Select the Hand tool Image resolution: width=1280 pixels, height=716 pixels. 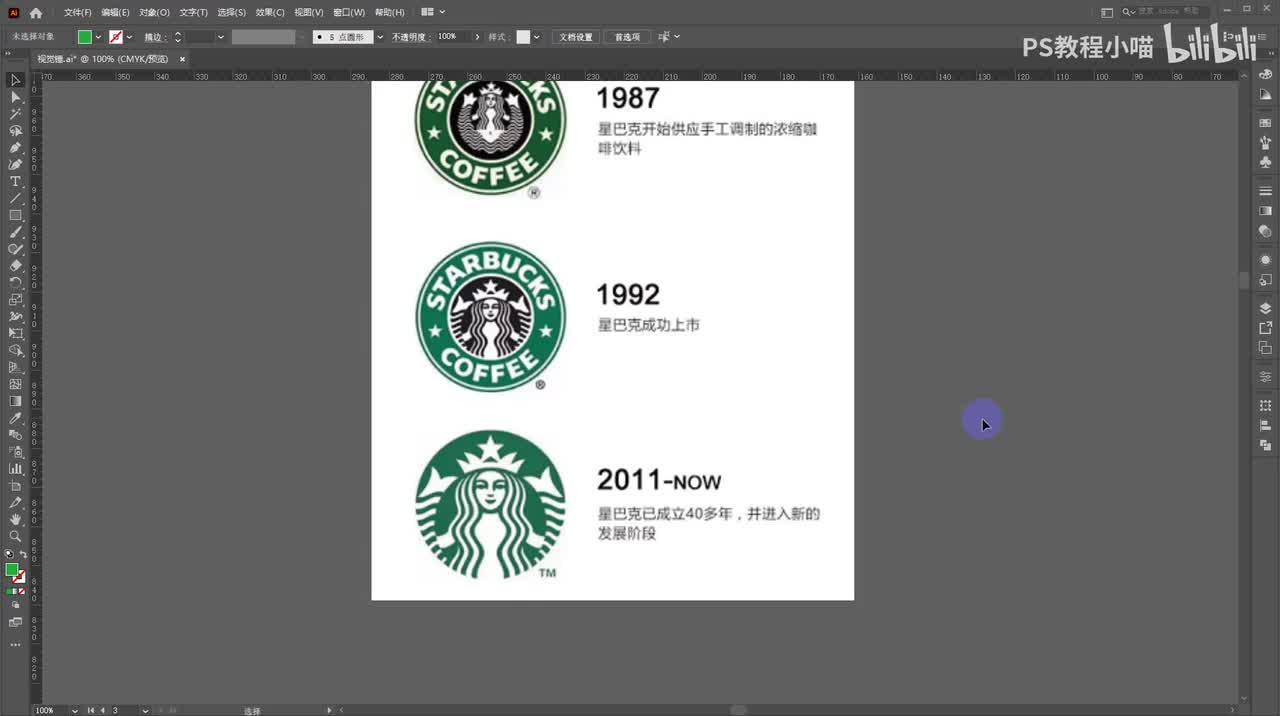[x=15, y=519]
